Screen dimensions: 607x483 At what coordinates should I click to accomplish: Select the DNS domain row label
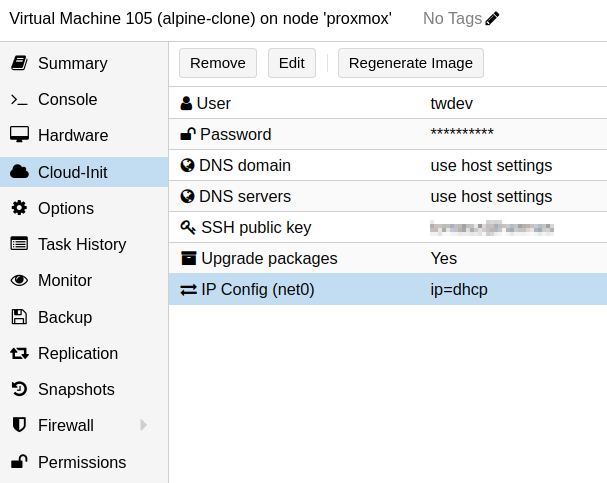(245, 165)
